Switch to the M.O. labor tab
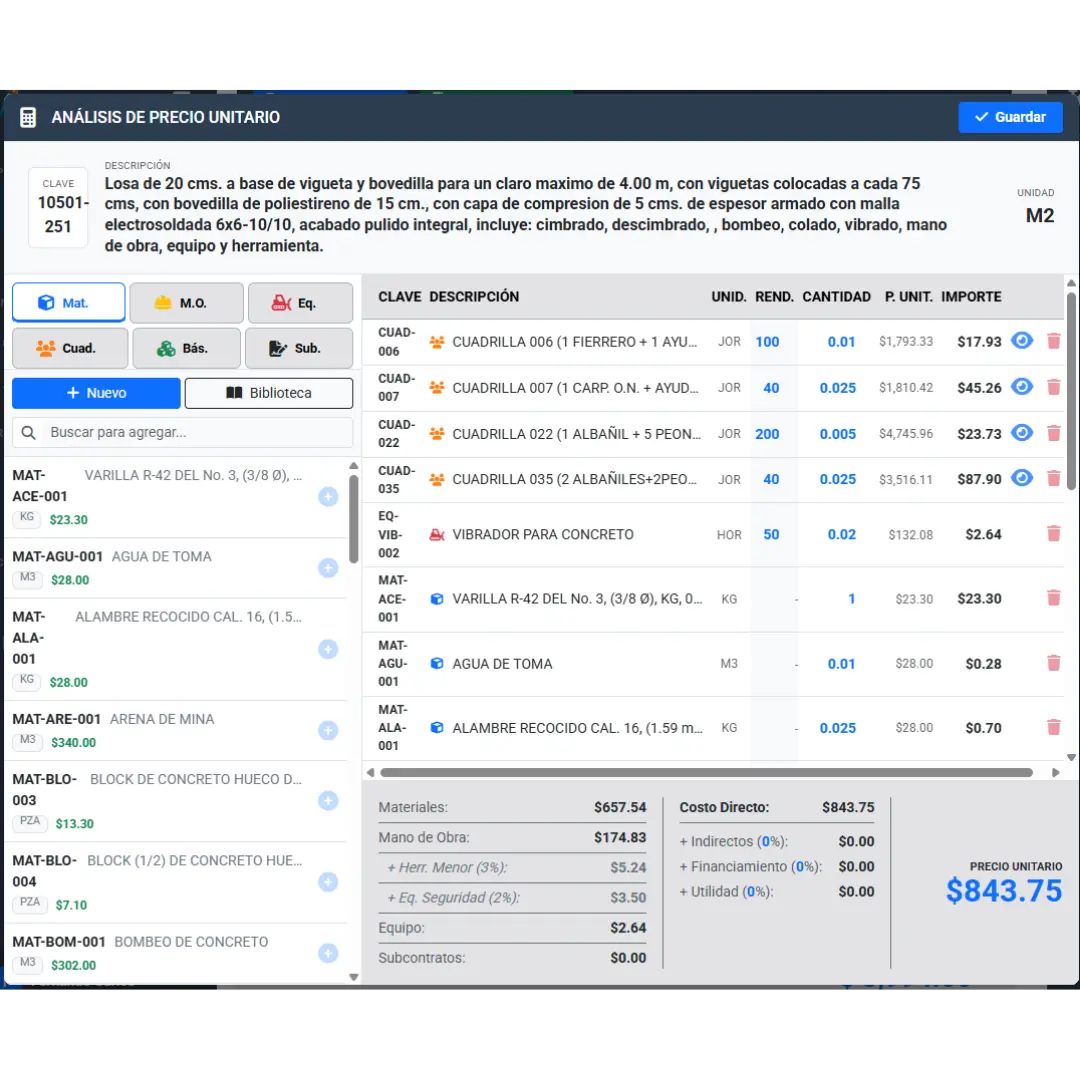Viewport: 1080px width, 1080px height. point(186,302)
